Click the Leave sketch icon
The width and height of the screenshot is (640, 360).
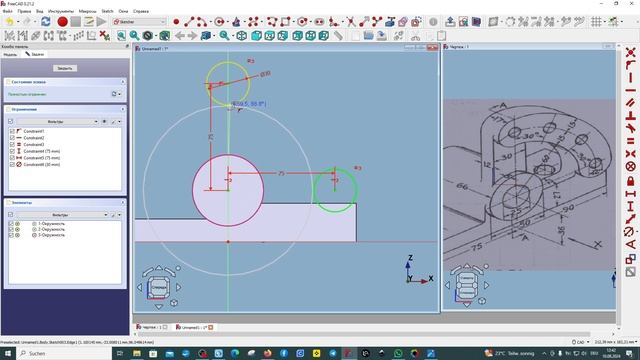pyautogui.click(x=450, y=22)
